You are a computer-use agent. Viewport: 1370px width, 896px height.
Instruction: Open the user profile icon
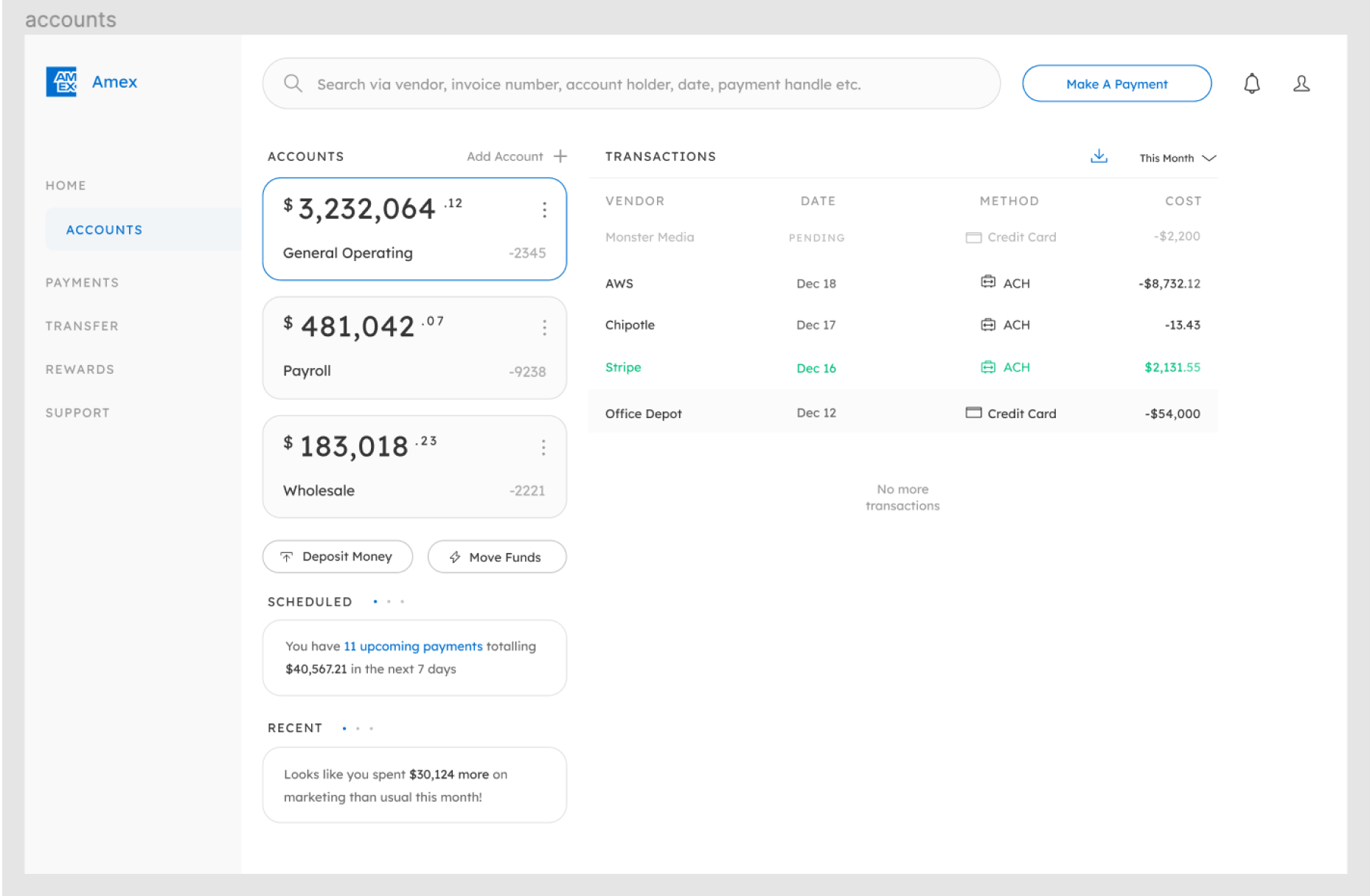pos(1301,83)
